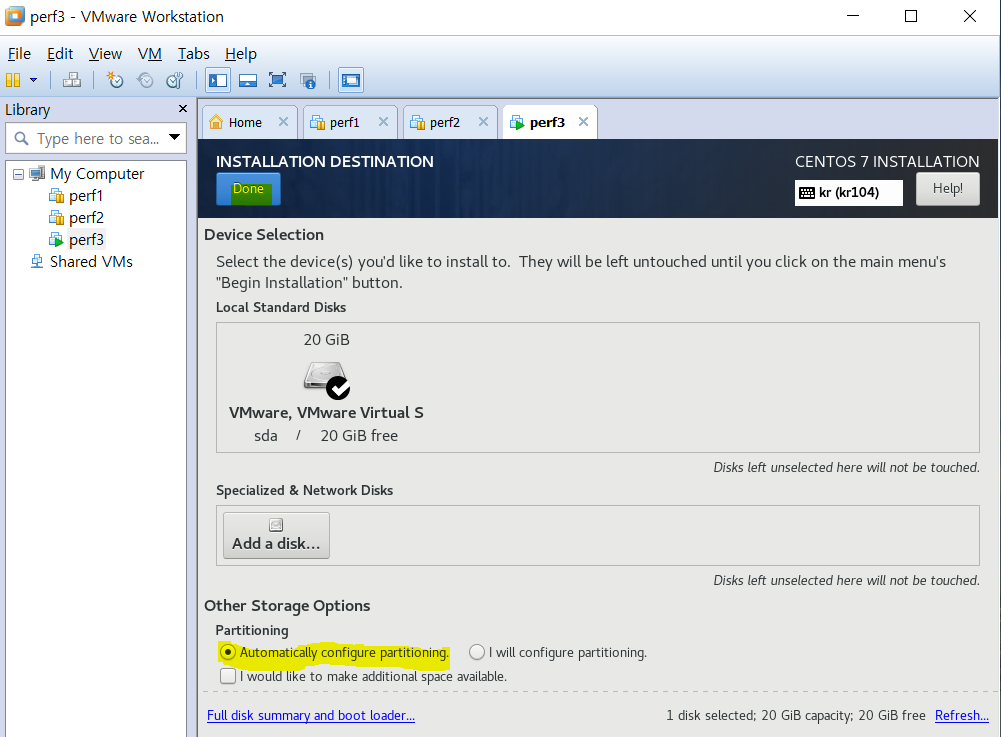Toggle the thumbnail bar view icon
This screenshot has height=737, width=1001.
(248, 80)
